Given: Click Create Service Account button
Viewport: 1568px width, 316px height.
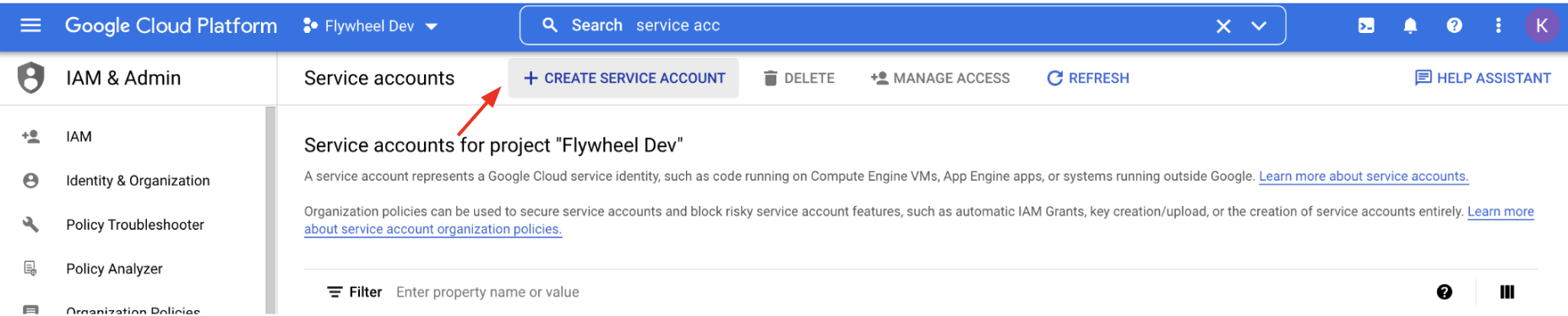Looking at the screenshot, I should (623, 78).
